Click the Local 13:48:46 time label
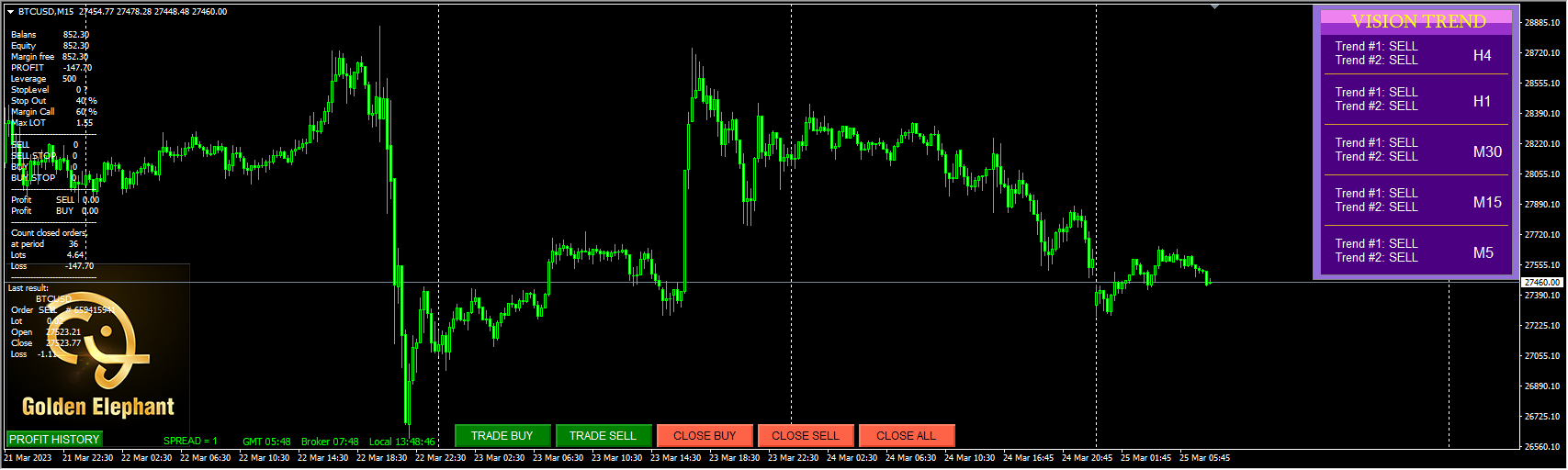The height and width of the screenshot is (470, 1568). coord(402,442)
